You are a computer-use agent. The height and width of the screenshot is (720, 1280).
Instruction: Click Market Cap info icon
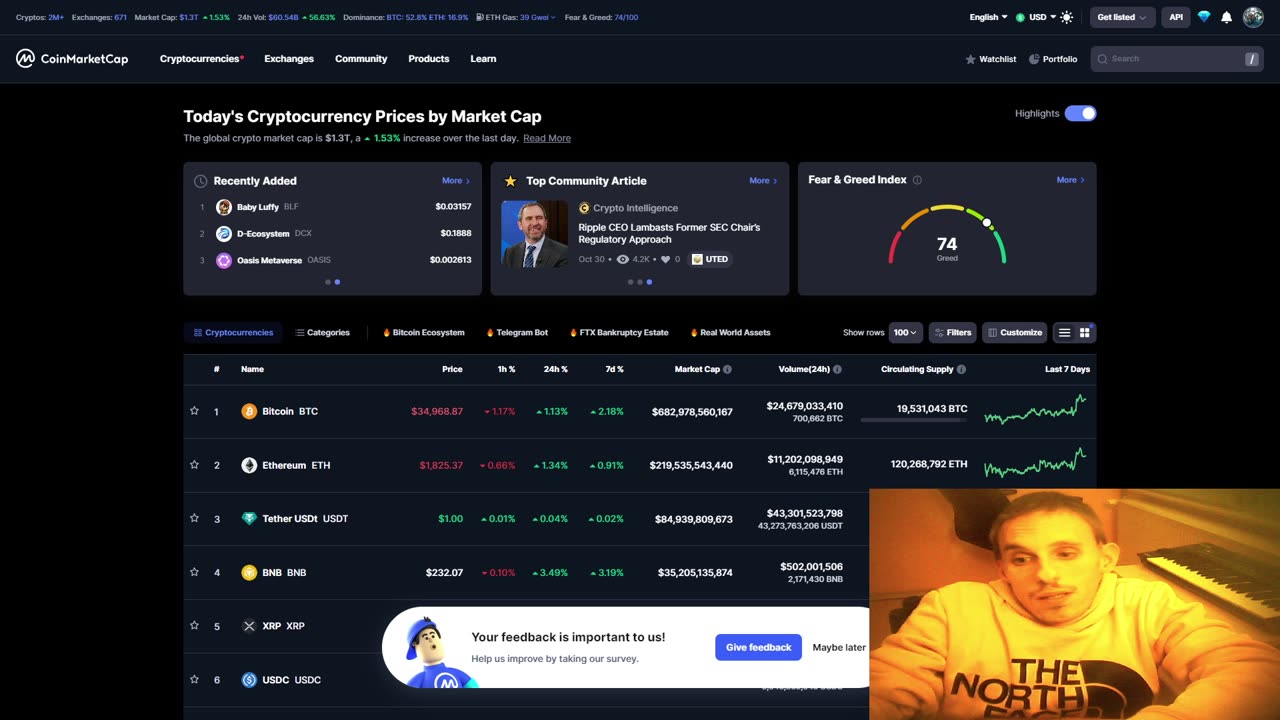(x=727, y=369)
